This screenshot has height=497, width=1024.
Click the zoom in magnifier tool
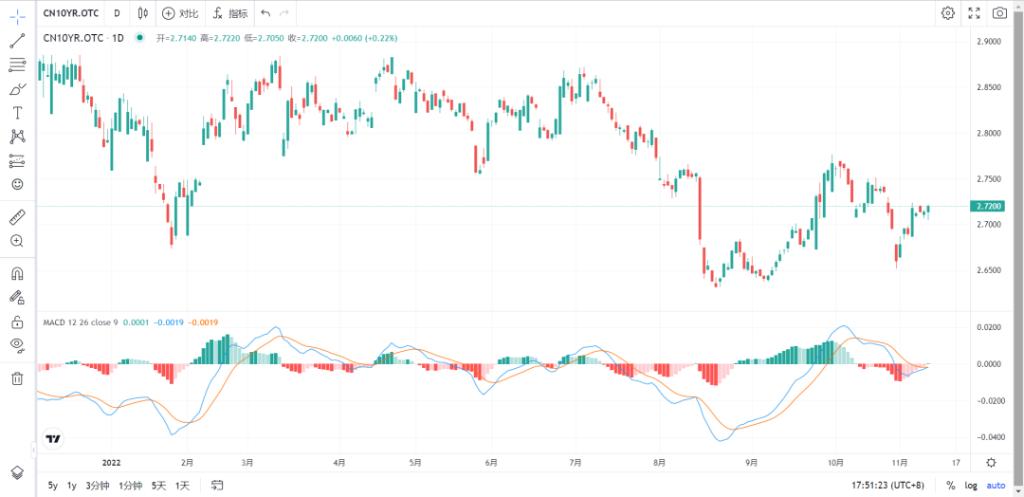point(17,241)
